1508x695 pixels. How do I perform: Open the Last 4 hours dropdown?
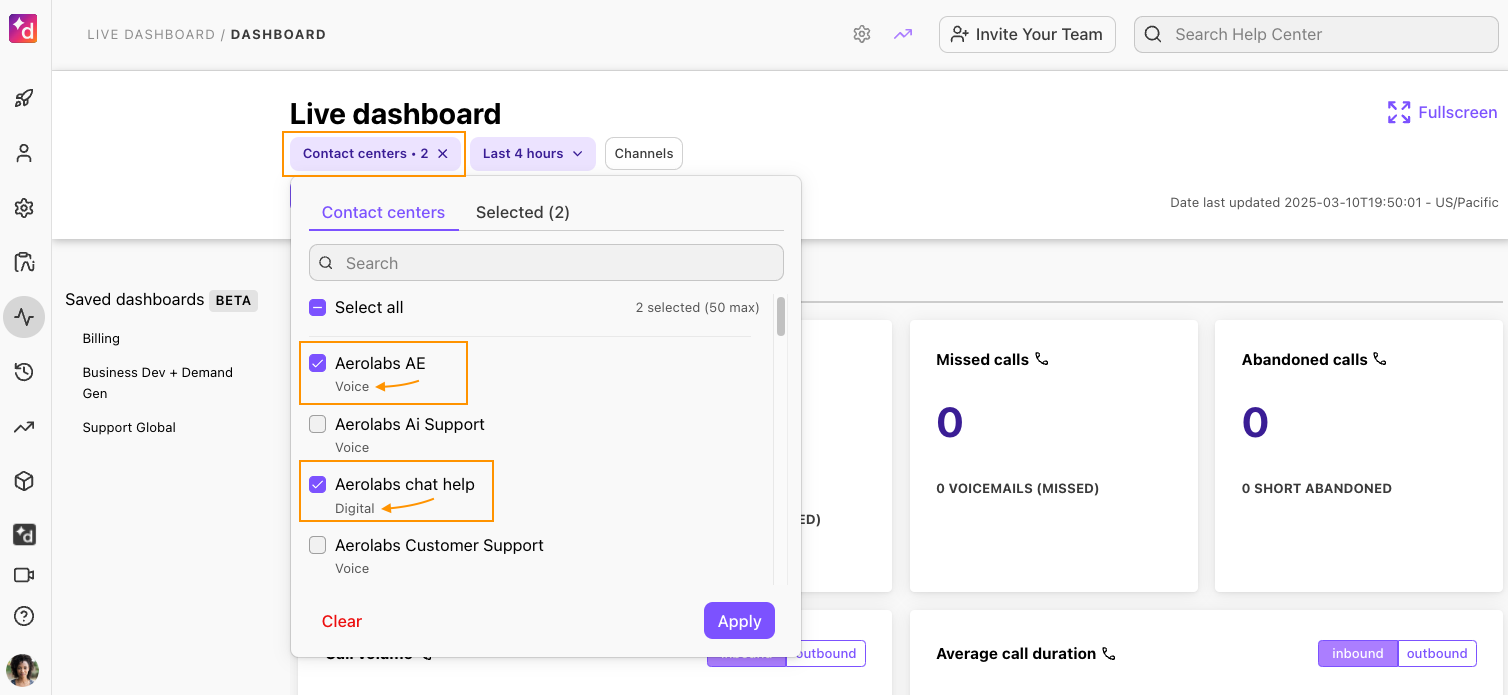[x=533, y=154]
